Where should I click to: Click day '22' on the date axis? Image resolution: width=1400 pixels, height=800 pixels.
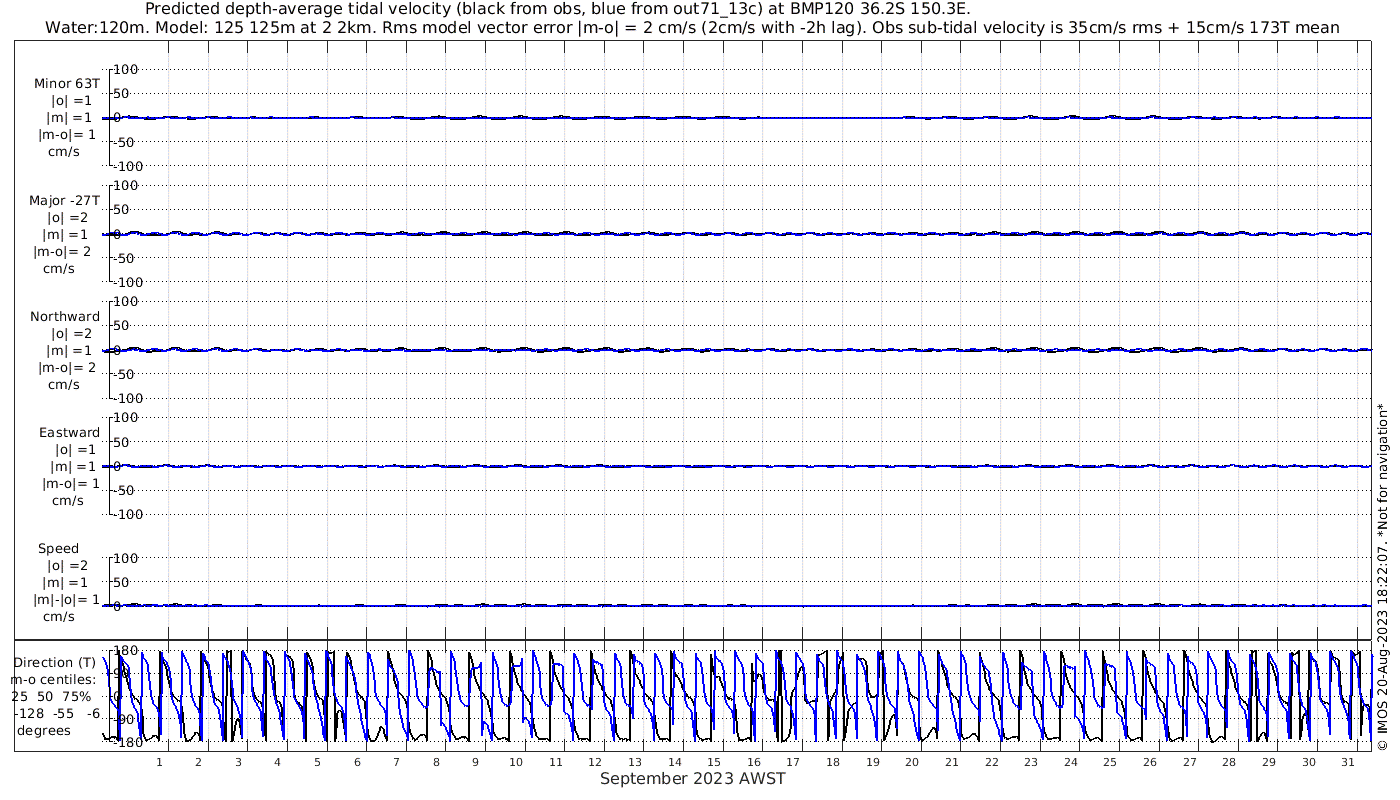991,762
